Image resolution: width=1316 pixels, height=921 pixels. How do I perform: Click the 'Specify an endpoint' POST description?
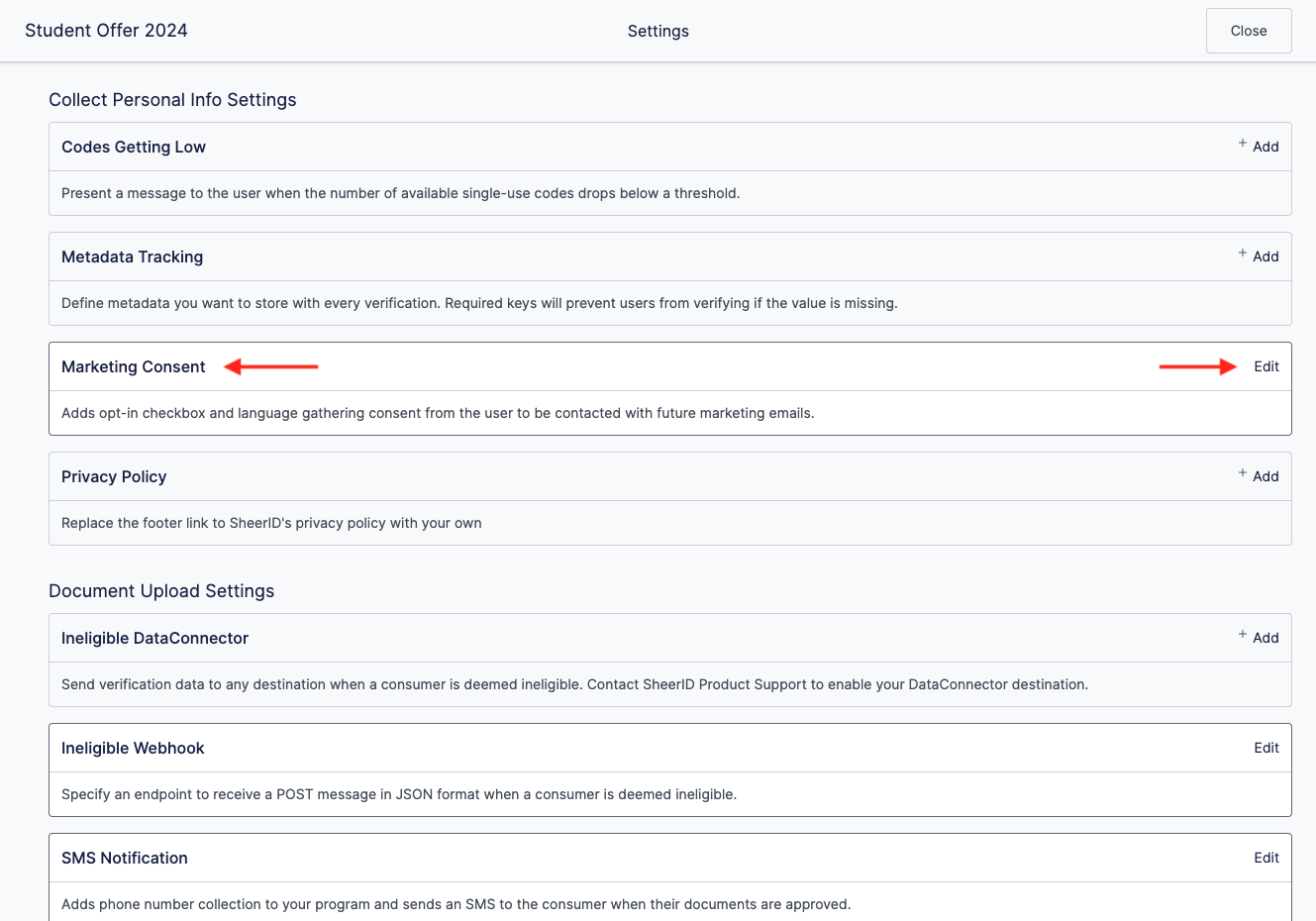[x=399, y=794]
